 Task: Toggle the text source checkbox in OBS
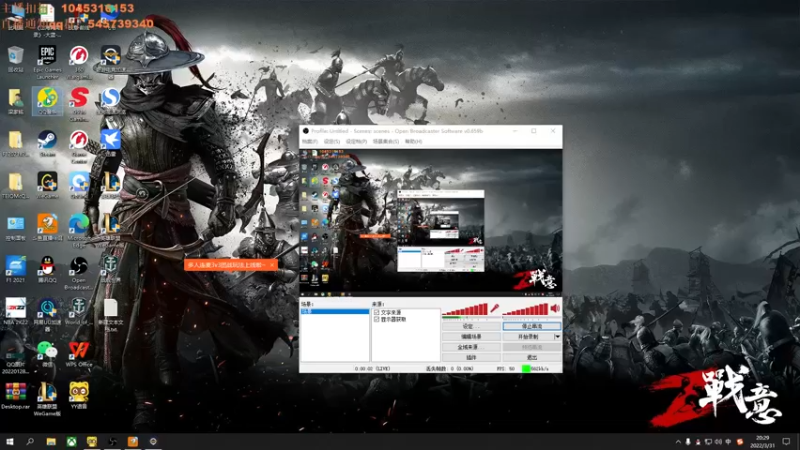click(x=377, y=312)
